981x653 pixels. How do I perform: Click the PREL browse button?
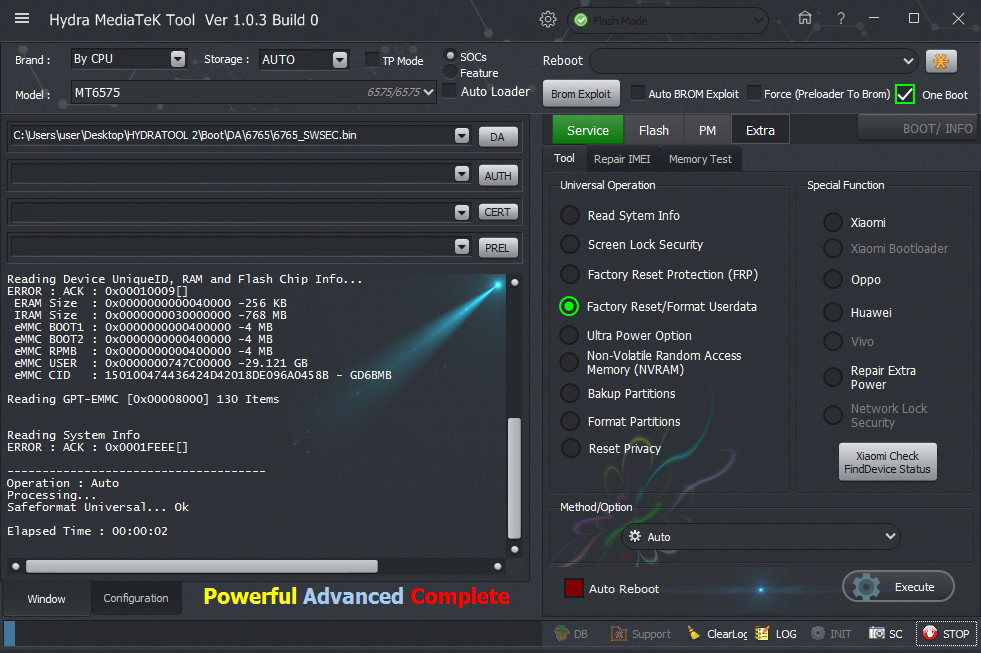point(497,248)
